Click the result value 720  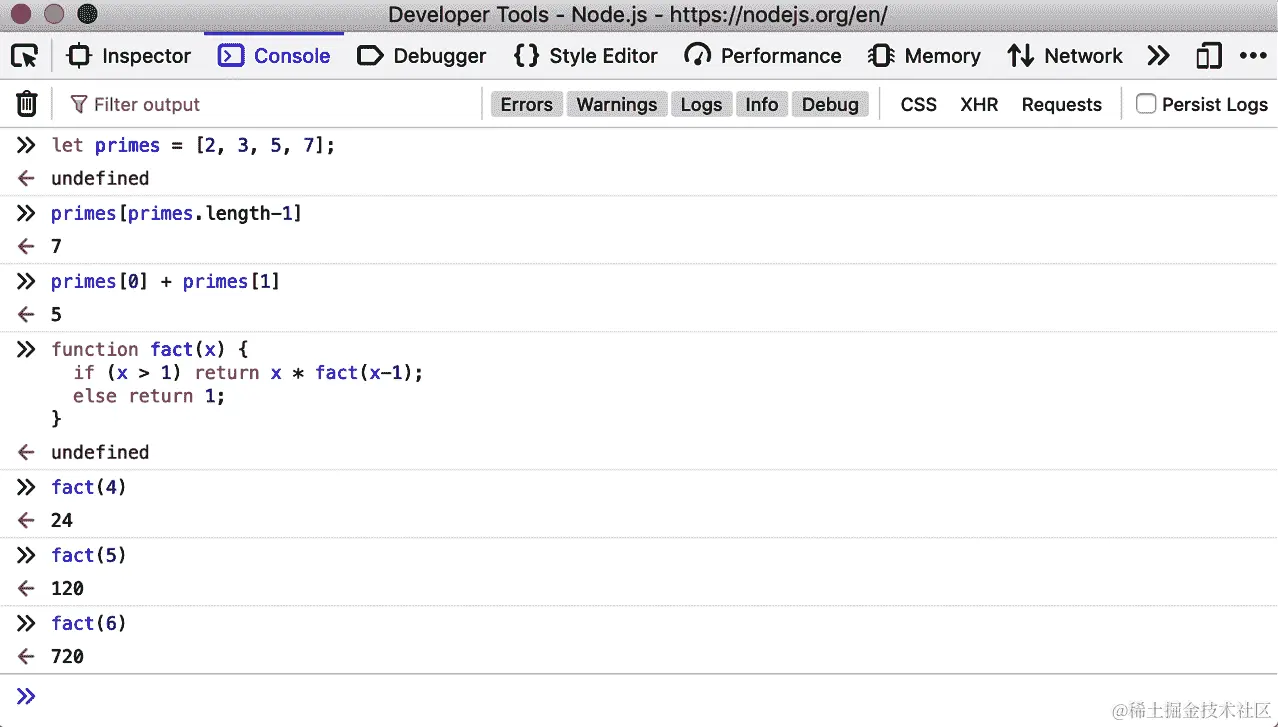pyautogui.click(x=67, y=656)
